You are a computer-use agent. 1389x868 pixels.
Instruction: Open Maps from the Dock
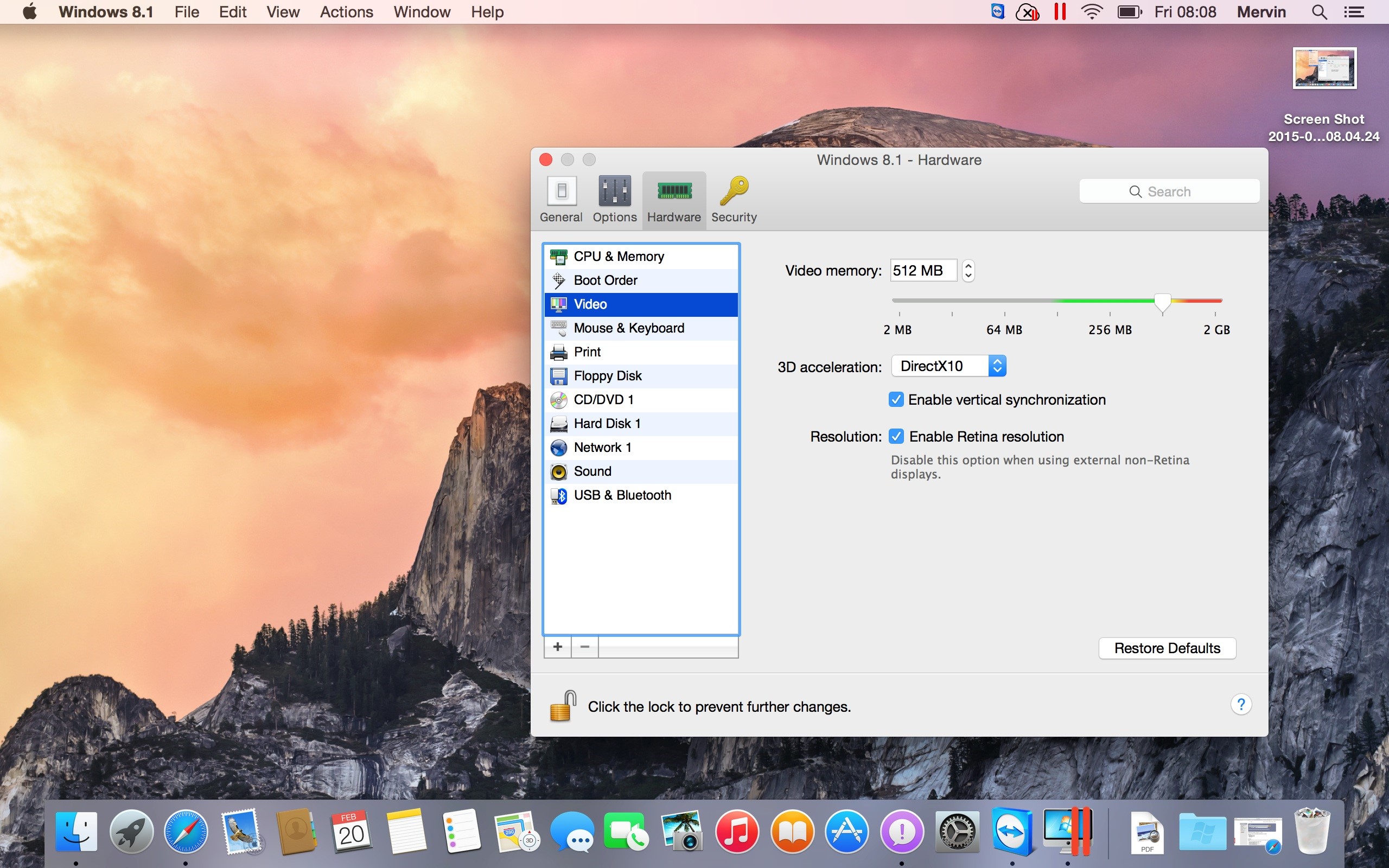tap(517, 831)
